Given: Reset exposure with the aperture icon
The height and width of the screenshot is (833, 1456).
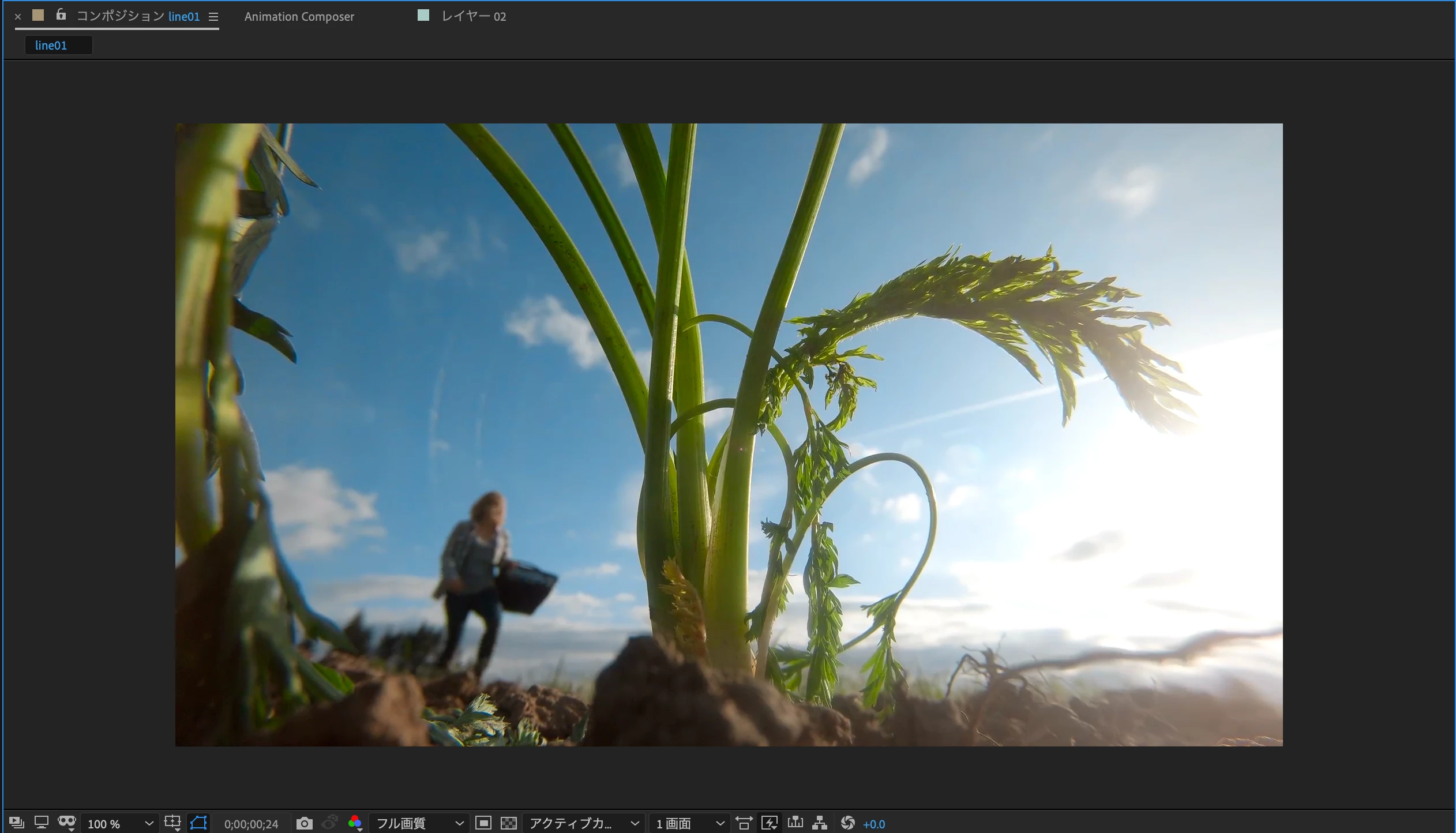Looking at the screenshot, I should point(847,823).
